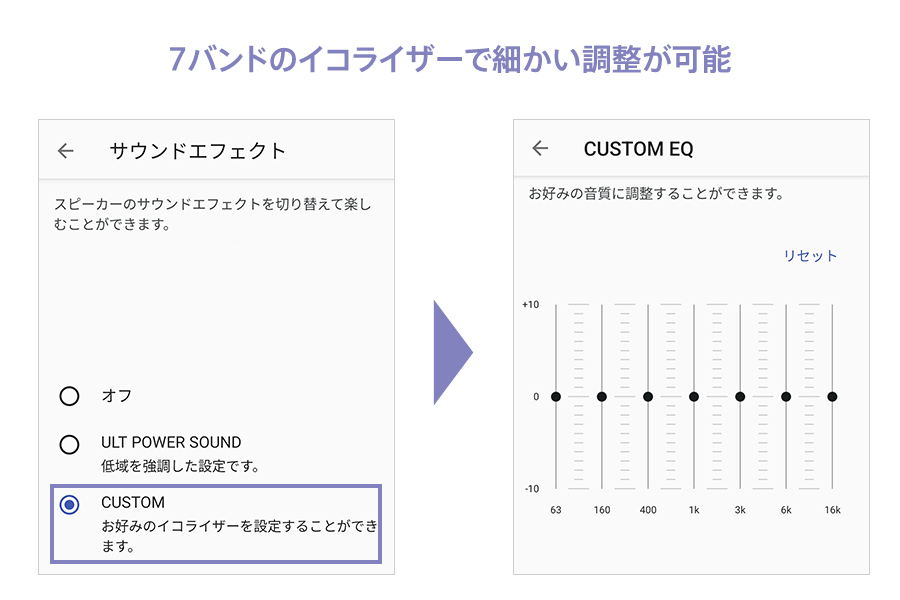This screenshot has width=900, height=600.
Task: Select the オフ radio button
Action: [x=69, y=396]
